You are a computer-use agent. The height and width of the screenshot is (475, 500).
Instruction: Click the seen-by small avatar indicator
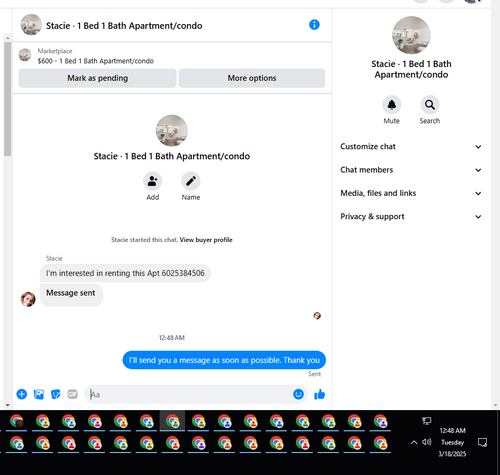[x=317, y=316]
